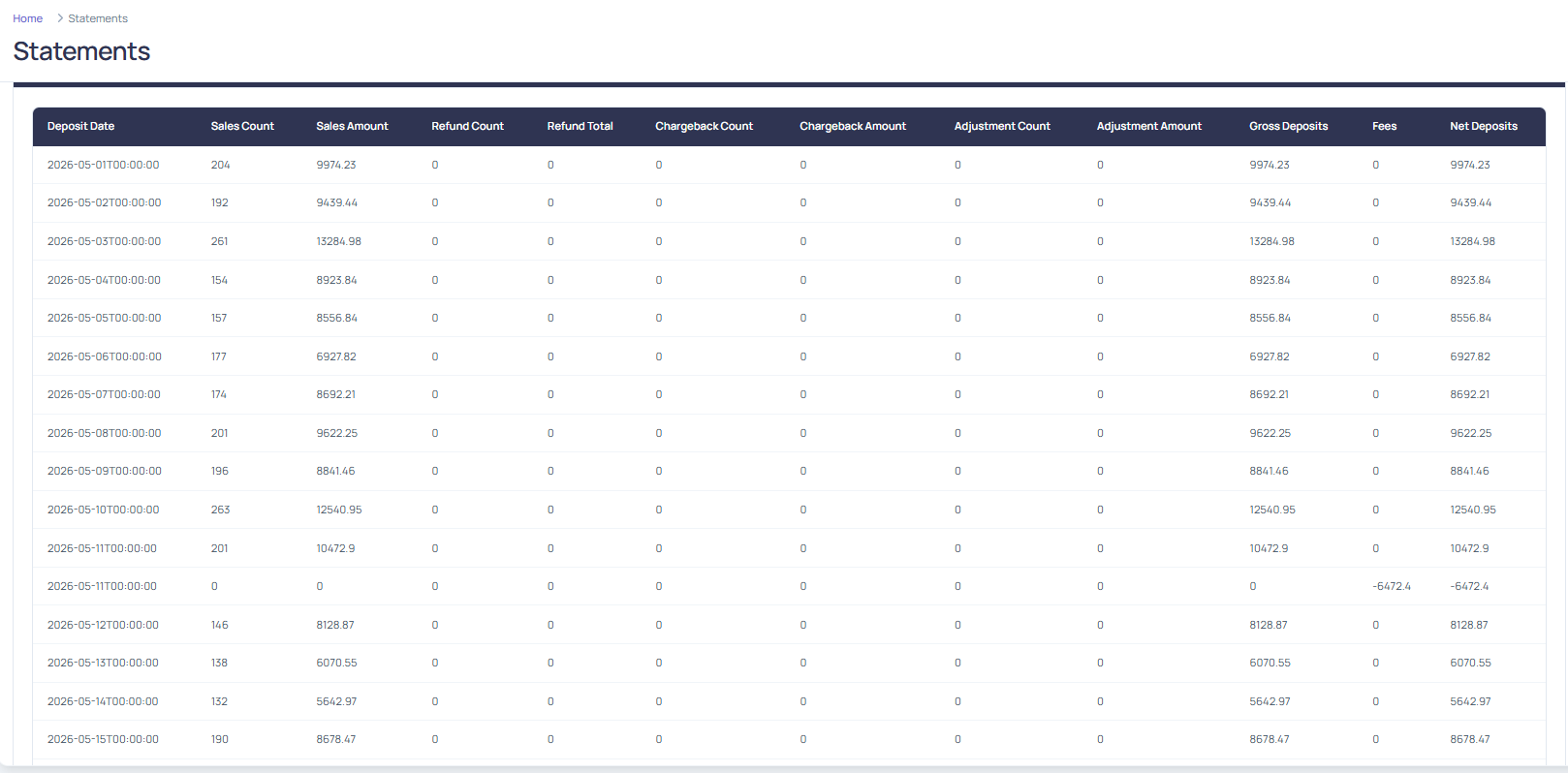Select 8678.47 in the Sales Amount column

click(336, 739)
